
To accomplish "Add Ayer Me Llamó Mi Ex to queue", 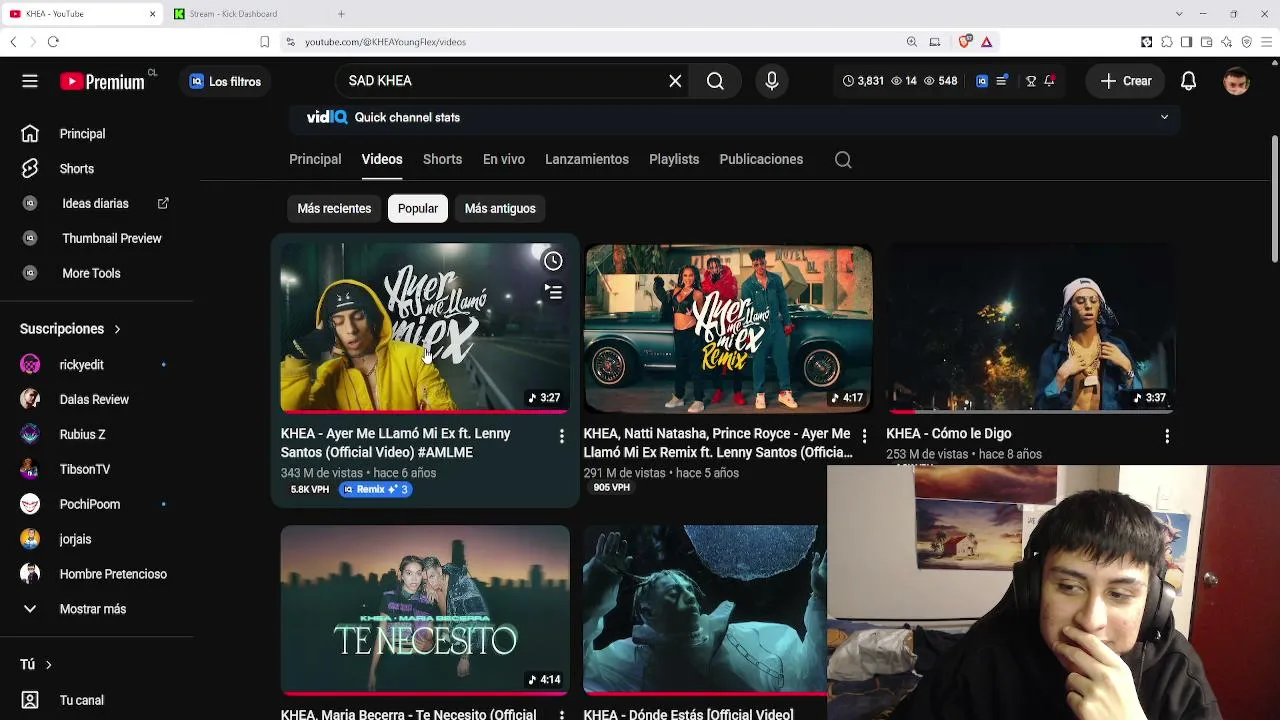I will (x=553, y=292).
